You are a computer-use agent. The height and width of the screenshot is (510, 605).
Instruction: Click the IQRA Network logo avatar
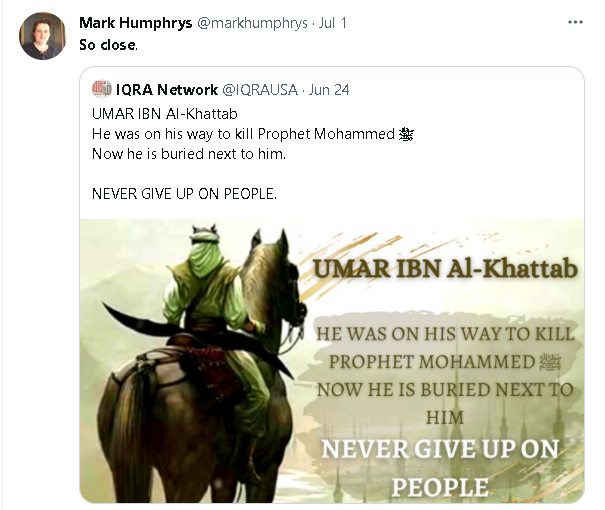(101, 89)
